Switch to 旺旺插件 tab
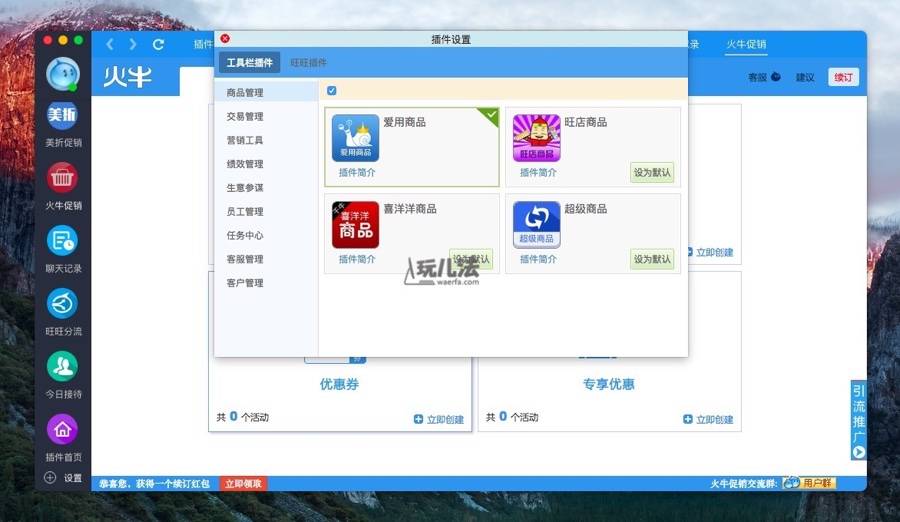 click(x=309, y=63)
